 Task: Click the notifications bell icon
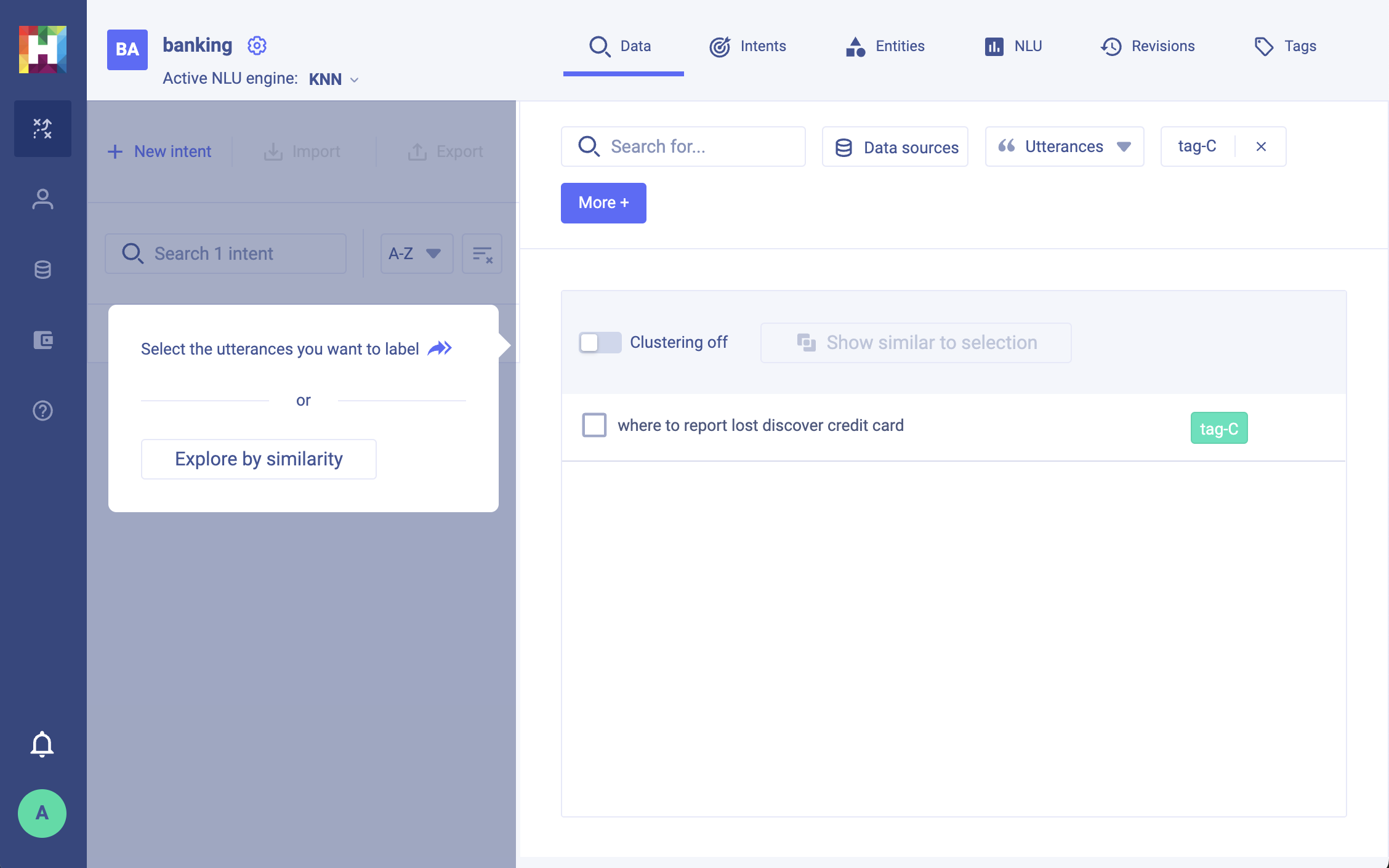pyautogui.click(x=42, y=744)
